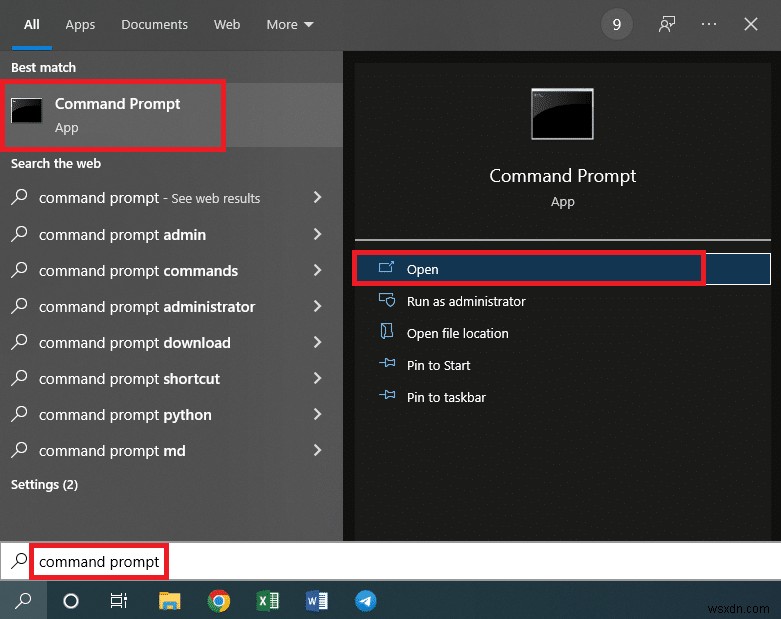The image size is (781, 619).
Task: Open File Explorer from the taskbar
Action: point(170,601)
